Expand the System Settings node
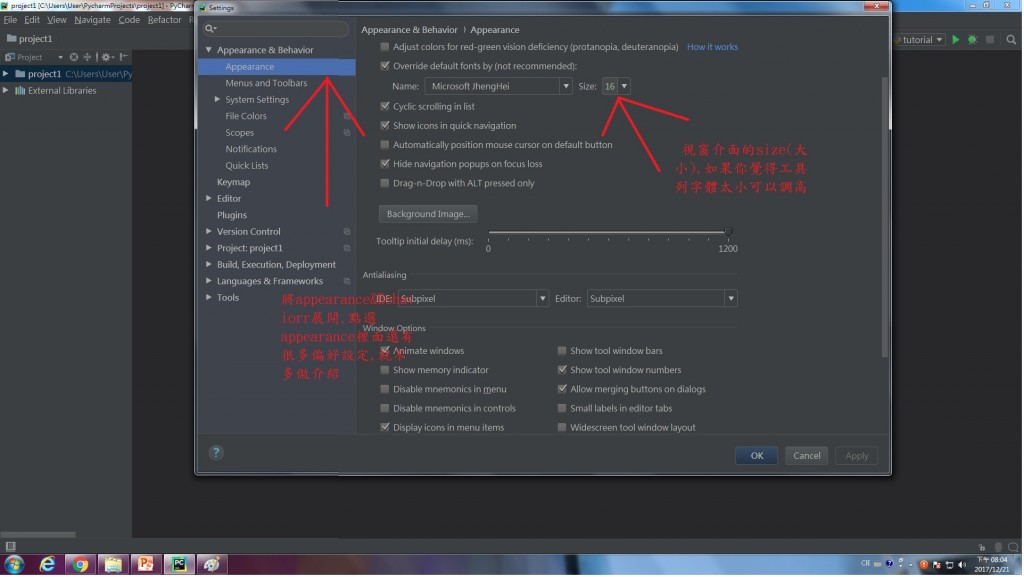This screenshot has width=1024, height=577. (217, 100)
